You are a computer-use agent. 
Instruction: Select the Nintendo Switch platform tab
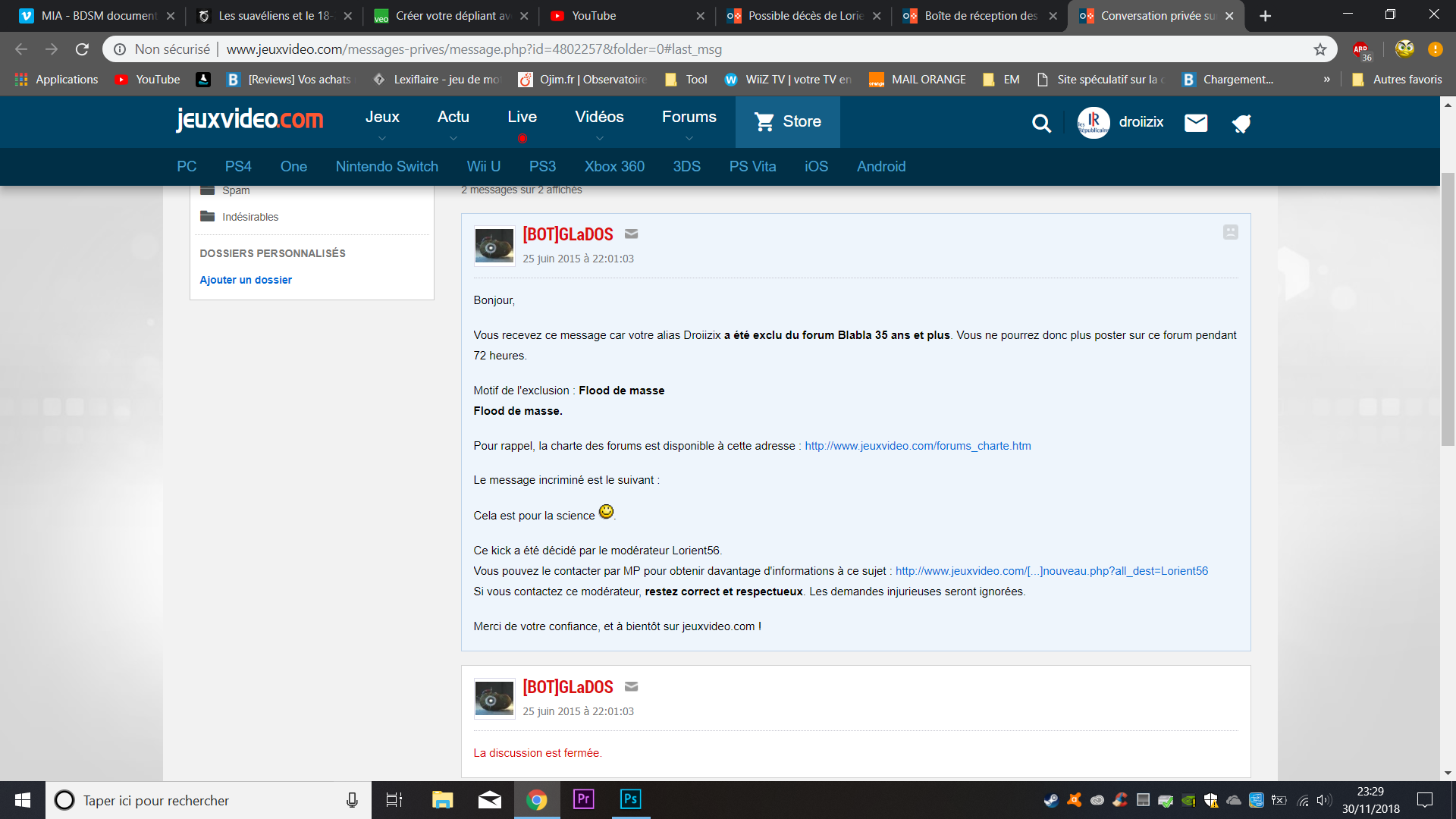click(x=387, y=167)
